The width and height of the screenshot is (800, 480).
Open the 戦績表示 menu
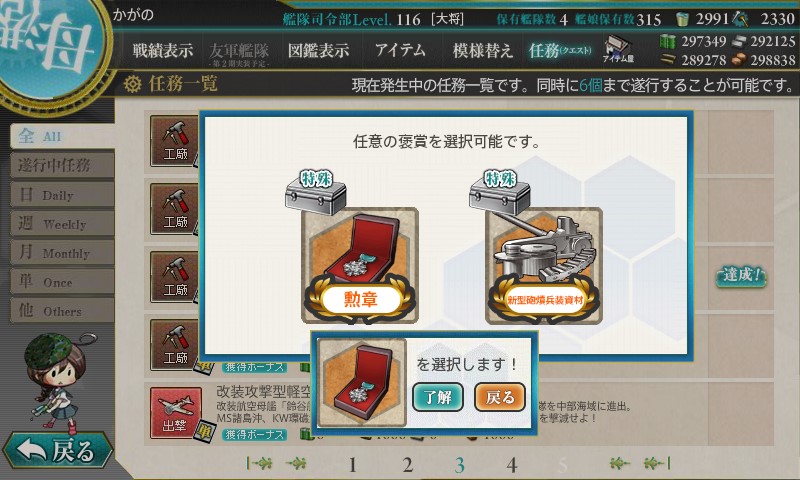click(x=163, y=50)
